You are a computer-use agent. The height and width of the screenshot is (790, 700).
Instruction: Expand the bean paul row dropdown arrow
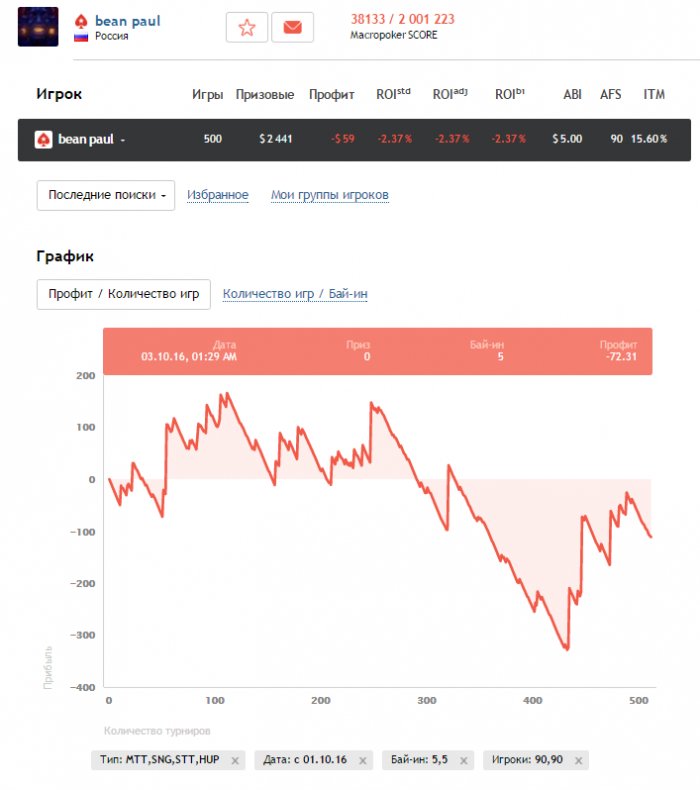(123, 141)
